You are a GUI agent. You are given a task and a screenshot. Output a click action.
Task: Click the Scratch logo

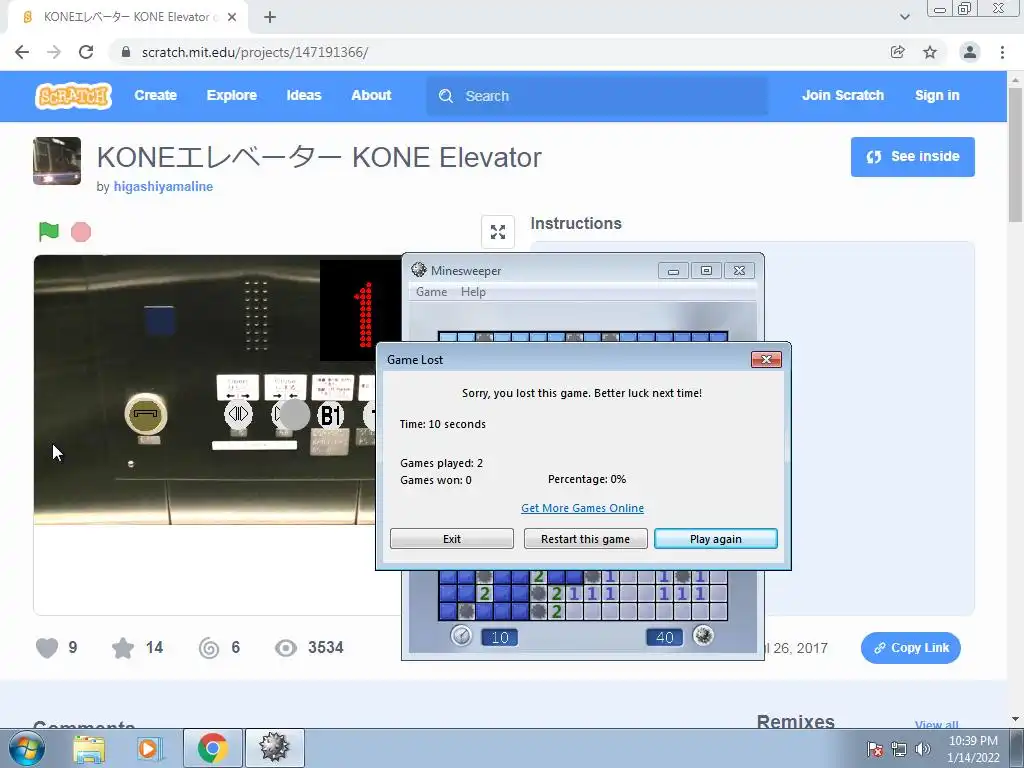pyautogui.click(x=73, y=96)
